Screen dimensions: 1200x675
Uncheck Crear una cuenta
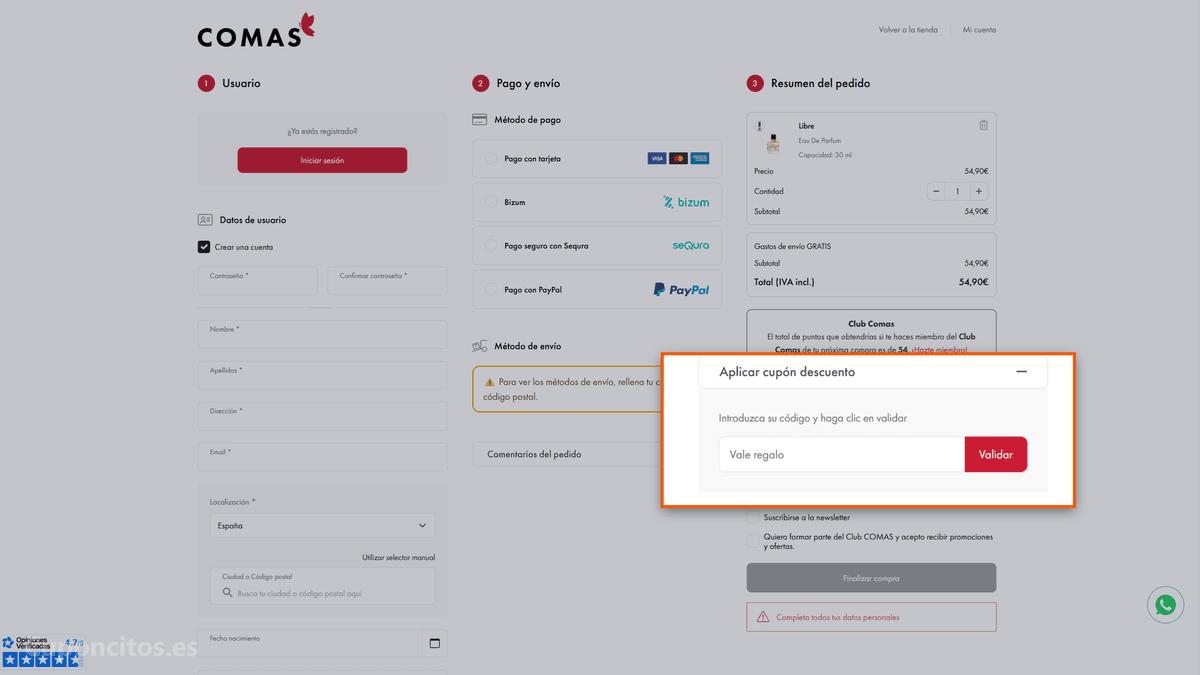click(x=204, y=247)
